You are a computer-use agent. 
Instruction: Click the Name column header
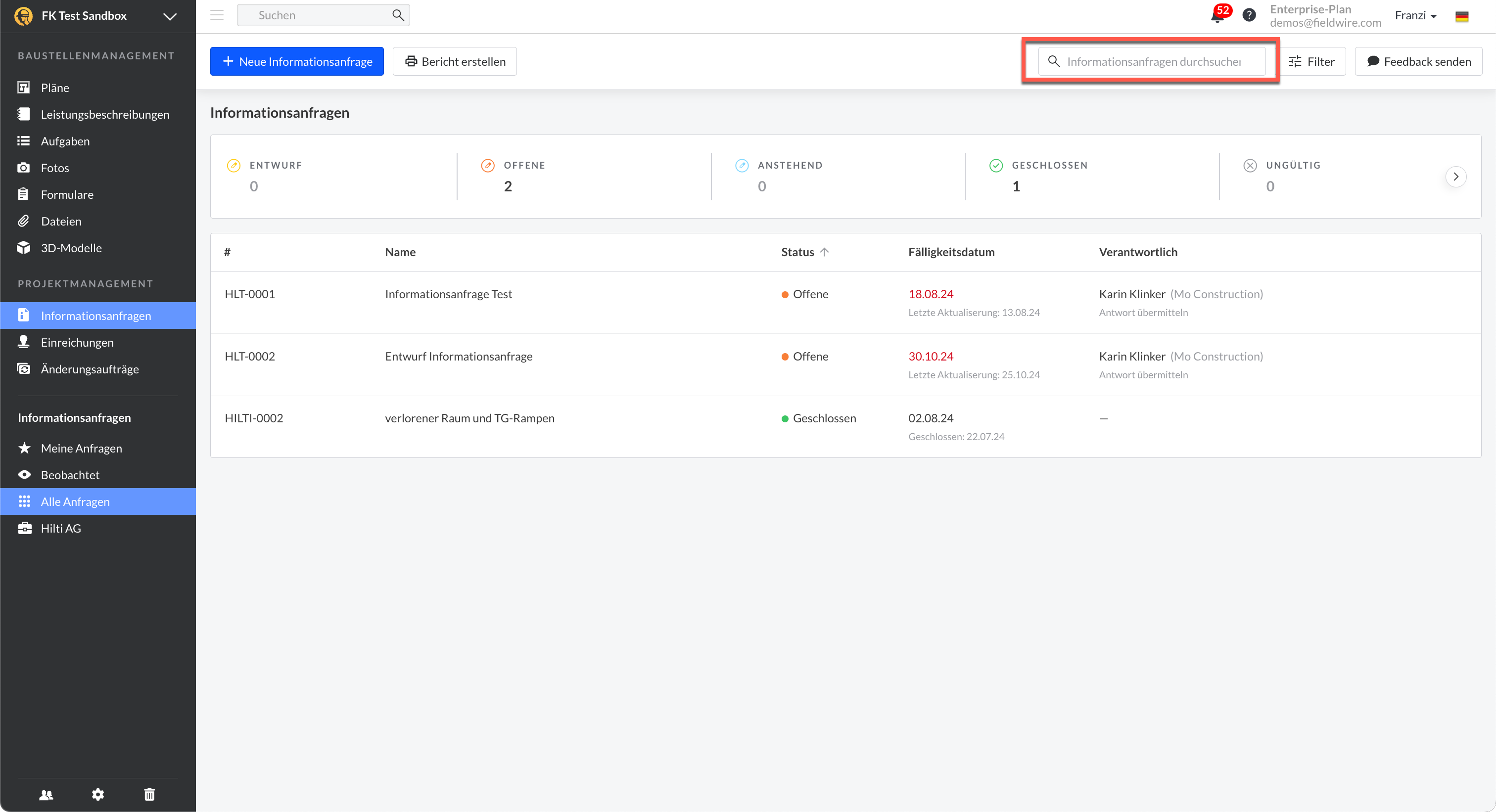(x=400, y=252)
